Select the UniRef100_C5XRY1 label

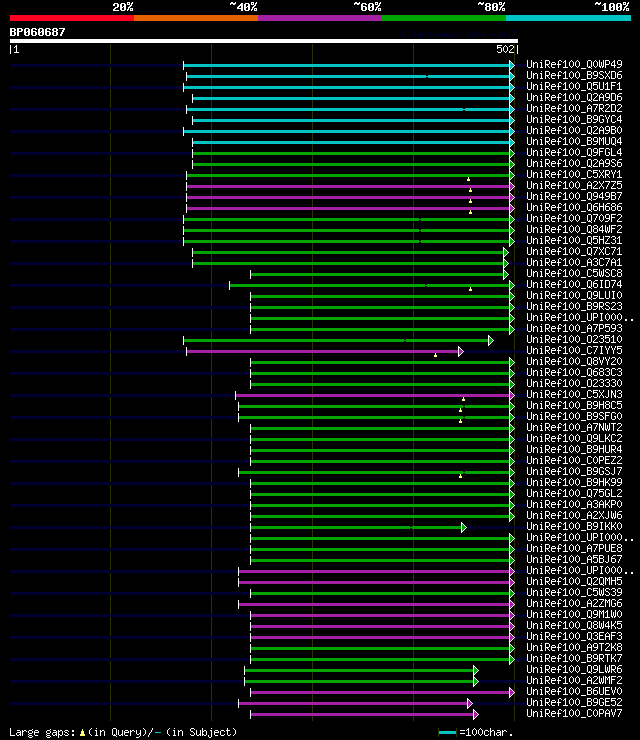[574, 174]
